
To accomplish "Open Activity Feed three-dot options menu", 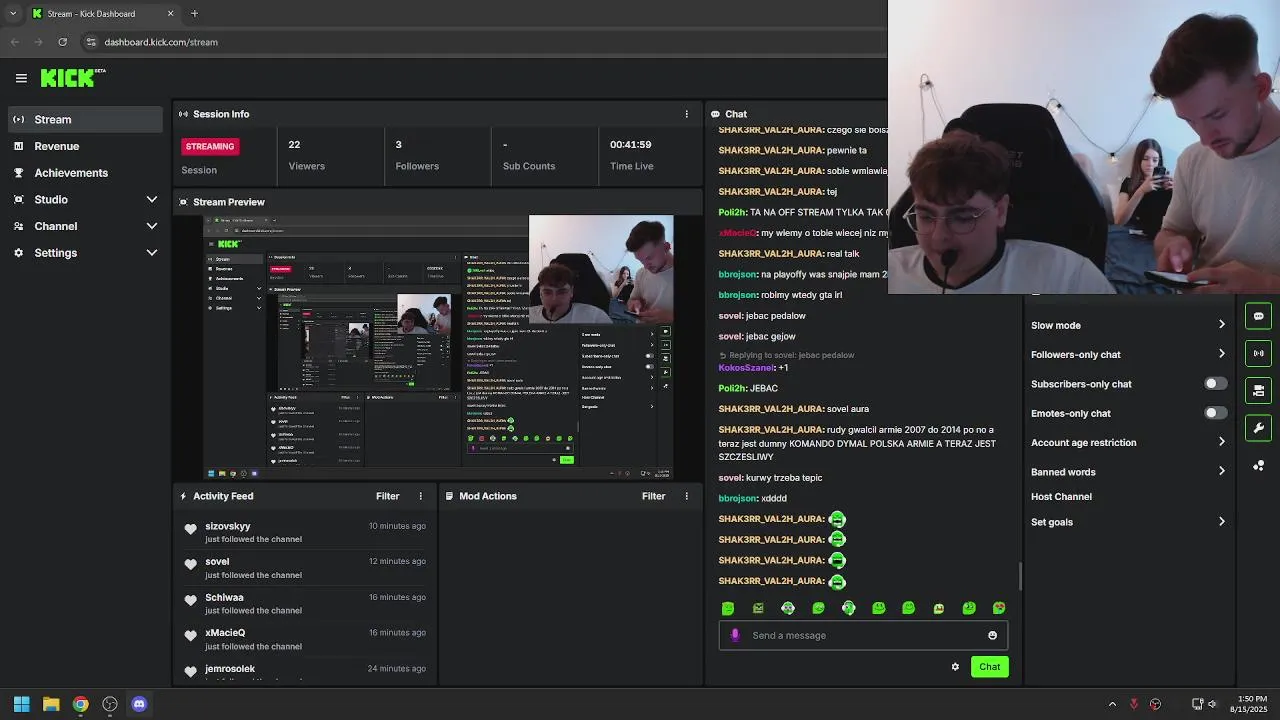I will pyautogui.click(x=420, y=496).
